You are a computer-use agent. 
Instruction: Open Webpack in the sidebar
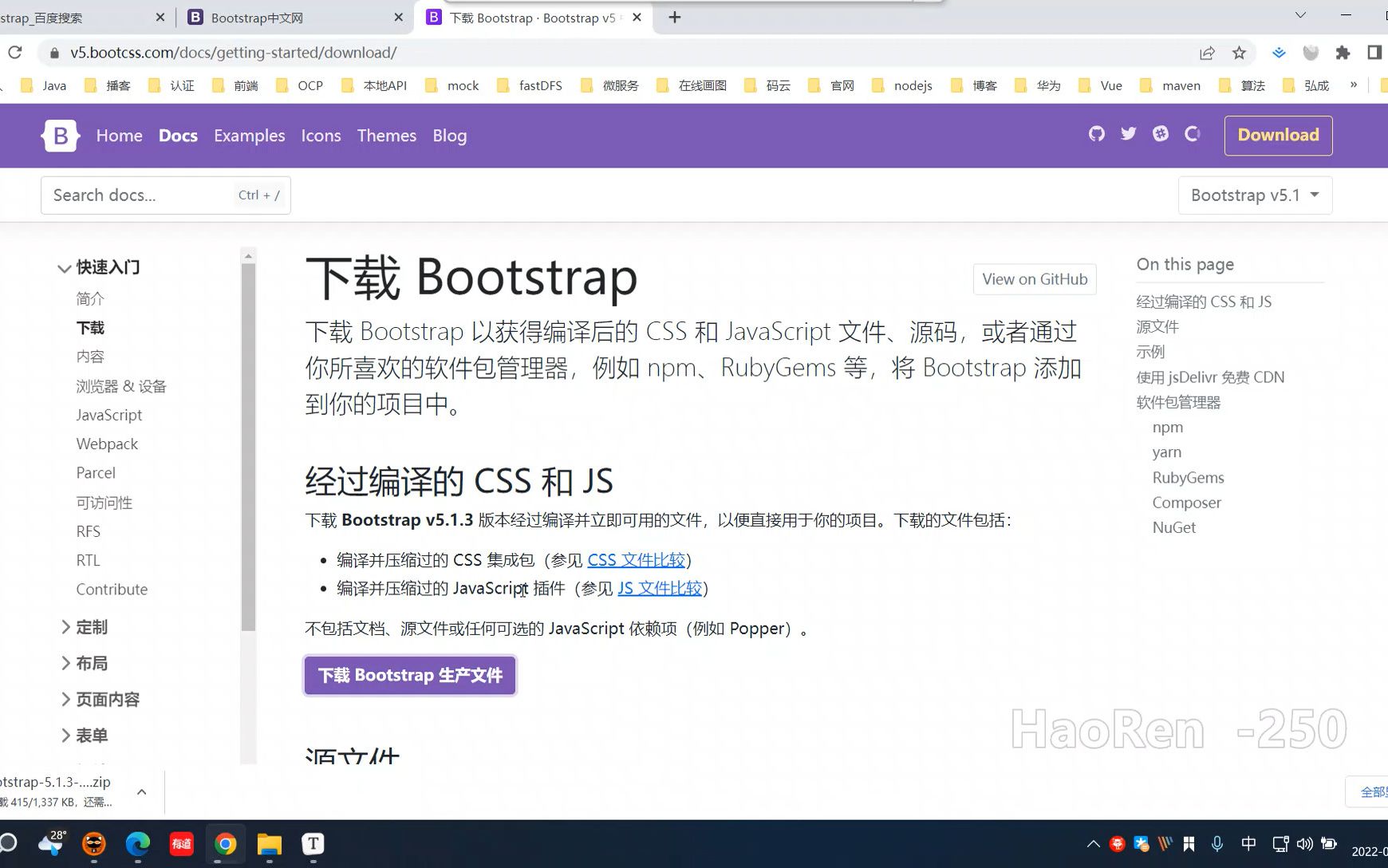(x=107, y=444)
